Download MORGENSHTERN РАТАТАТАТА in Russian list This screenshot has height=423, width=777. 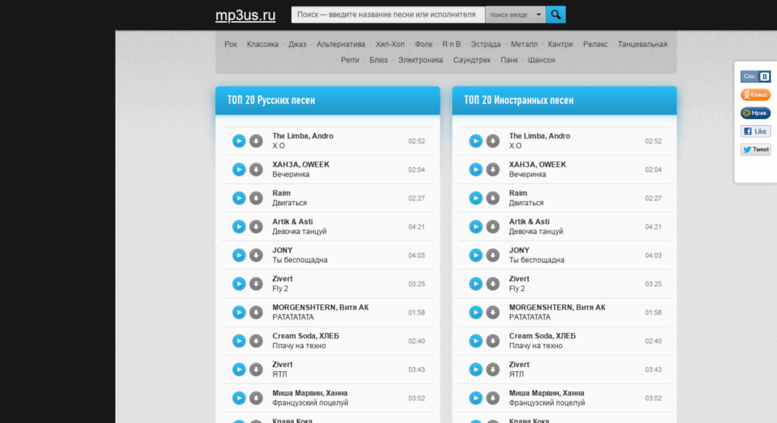coord(256,313)
